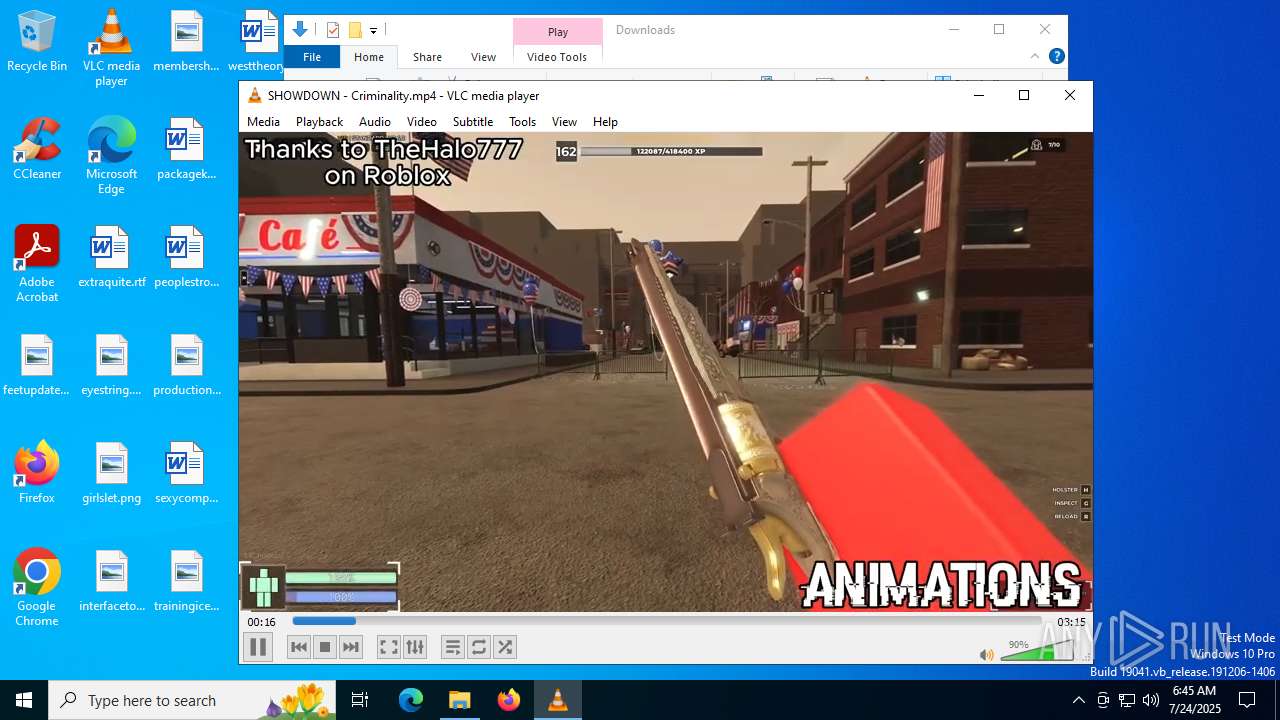The width and height of the screenshot is (1280, 720).
Task: Skip to next media in VLC
Action: [x=351, y=647]
